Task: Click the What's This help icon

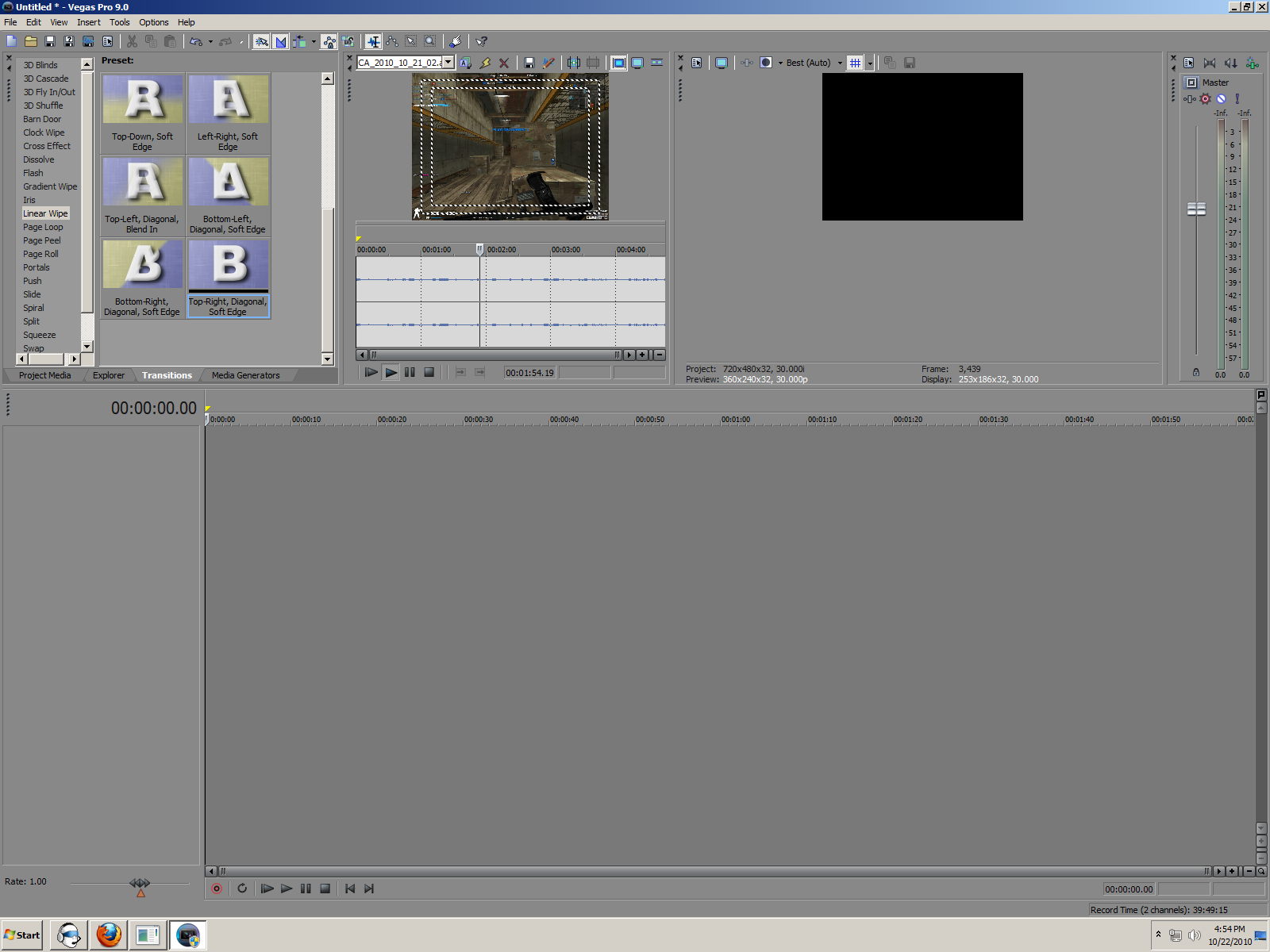Action: coord(481,41)
